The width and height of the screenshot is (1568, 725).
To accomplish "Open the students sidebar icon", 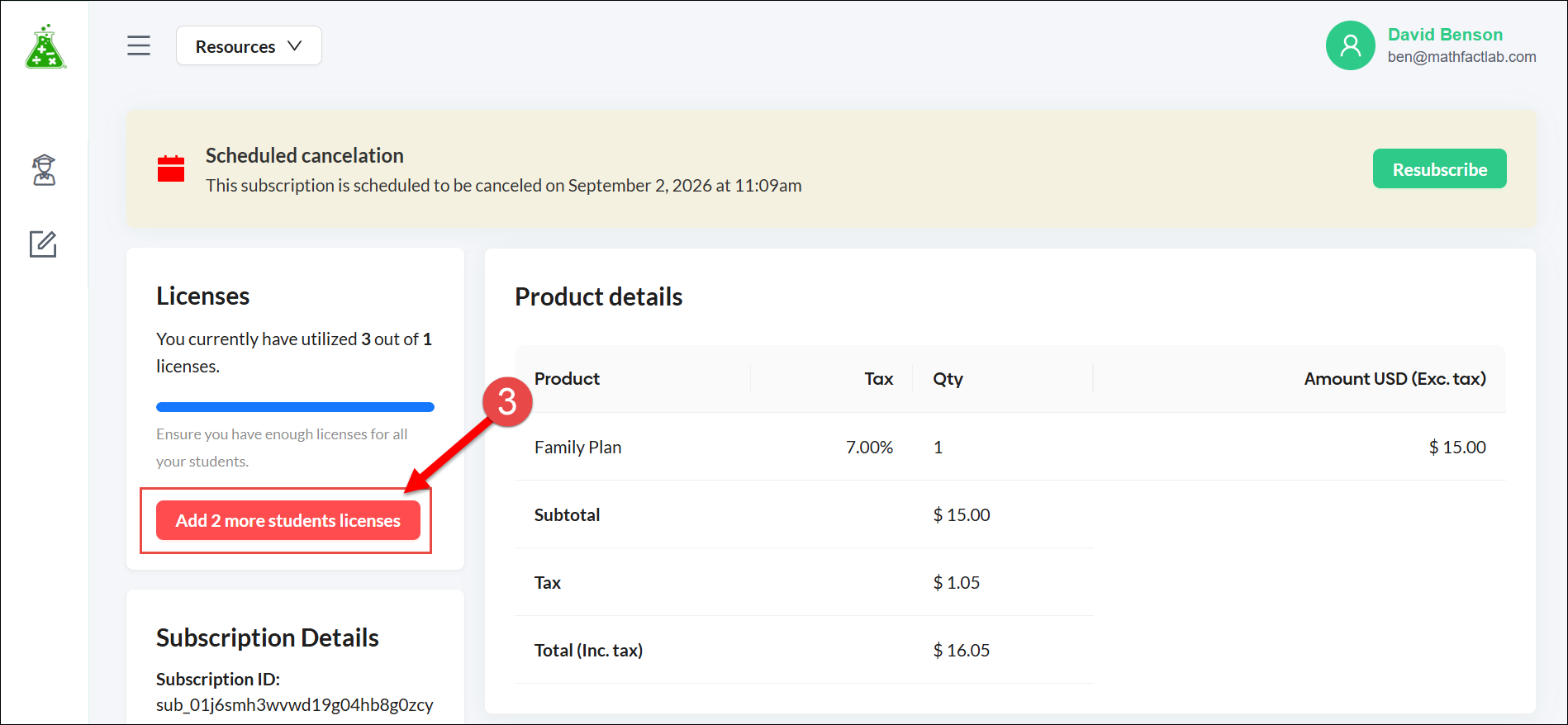I will tap(44, 170).
